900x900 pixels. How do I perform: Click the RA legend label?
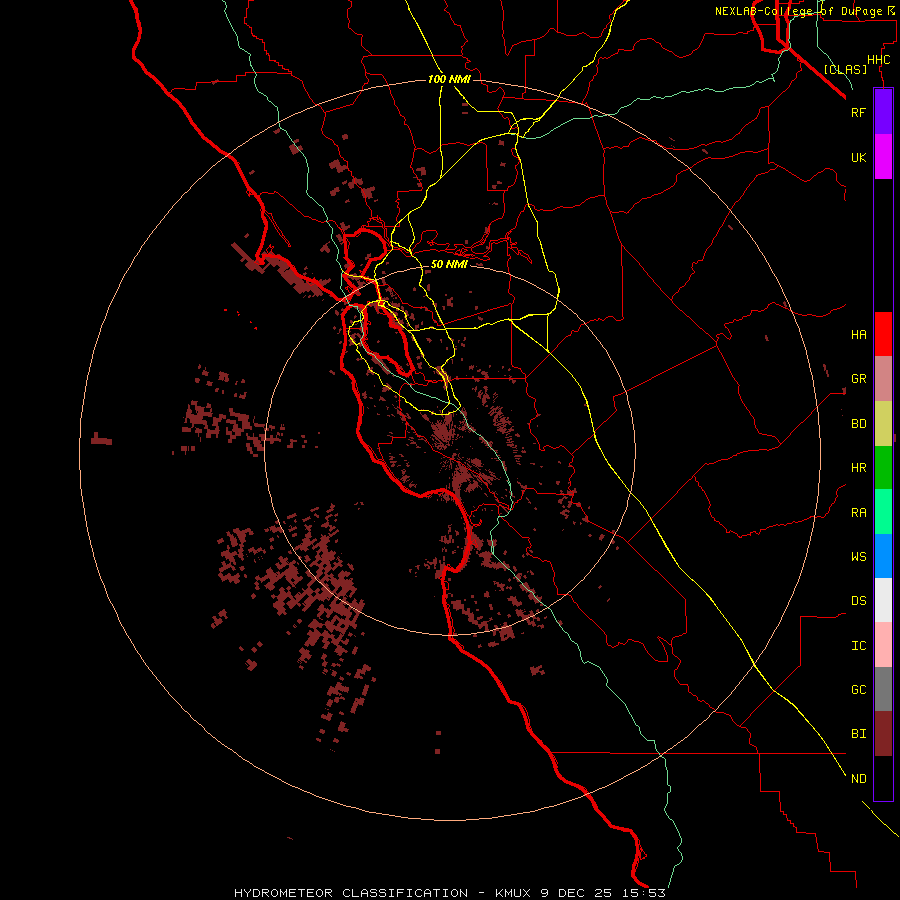858,512
